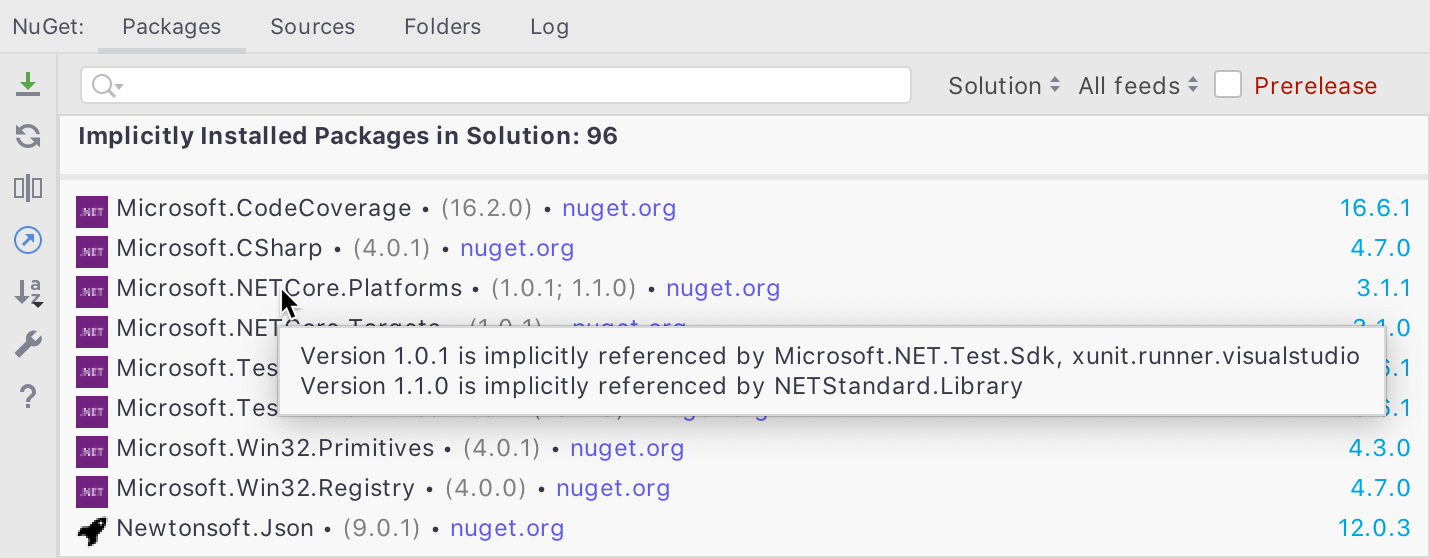
Task: Open the All feeds dropdown
Action: (x=1138, y=86)
